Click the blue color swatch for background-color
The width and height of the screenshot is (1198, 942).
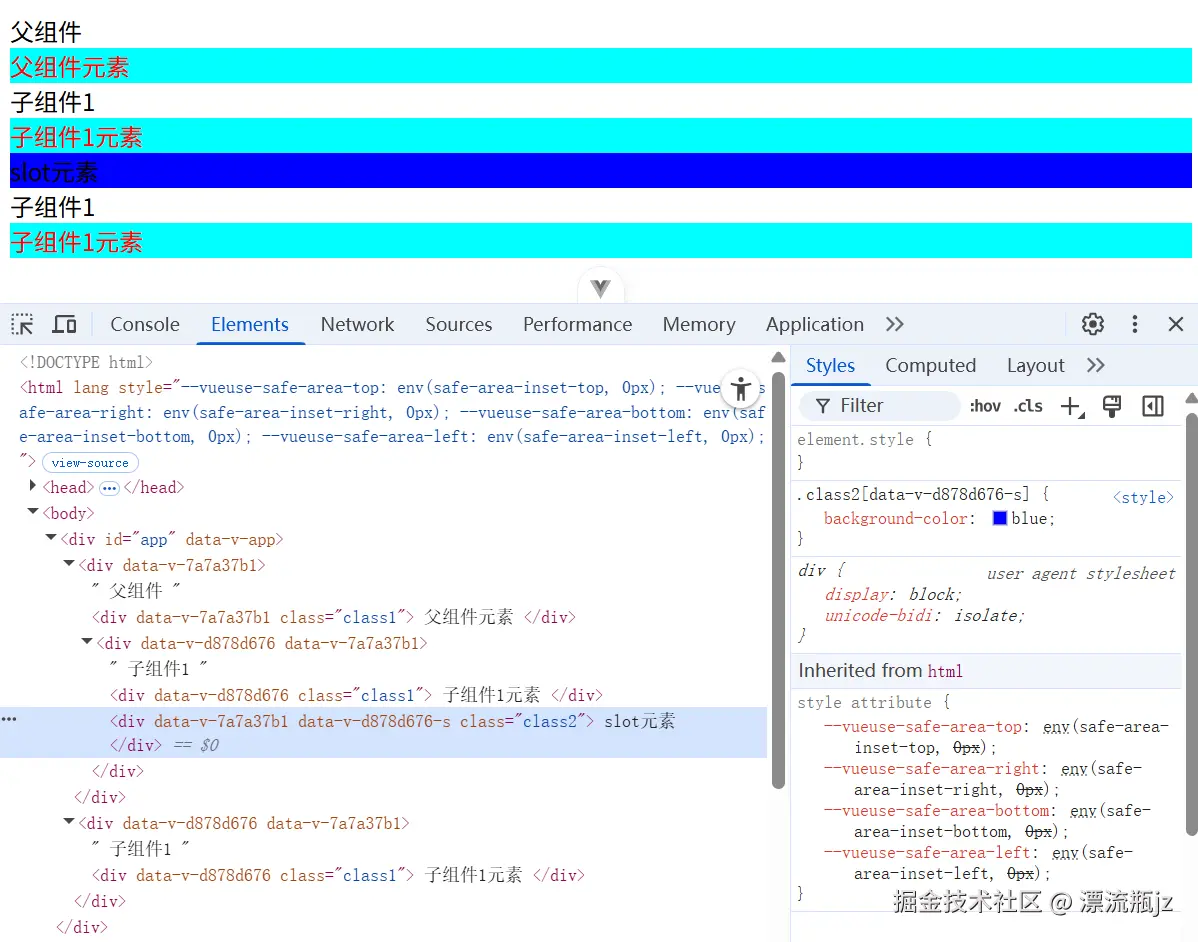point(1001,518)
